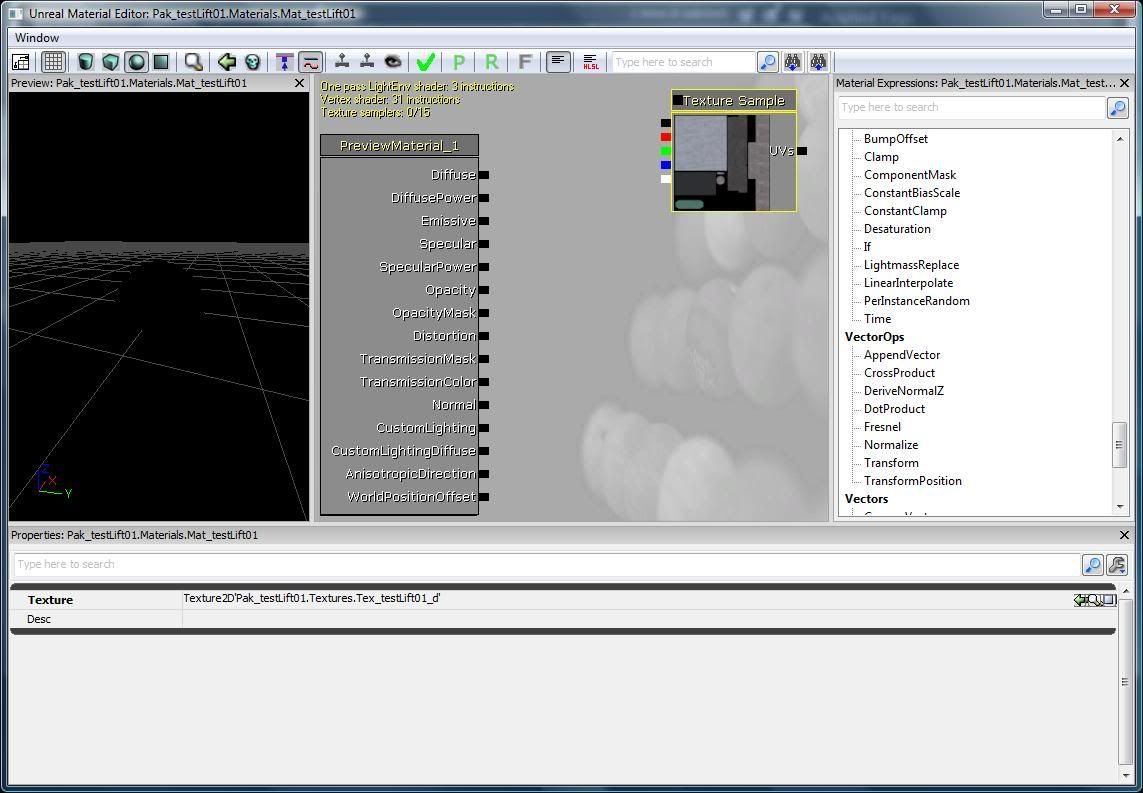The width and height of the screenshot is (1143, 793).
Task: Select LinearInterpolate in the expressions list
Action: pos(908,283)
